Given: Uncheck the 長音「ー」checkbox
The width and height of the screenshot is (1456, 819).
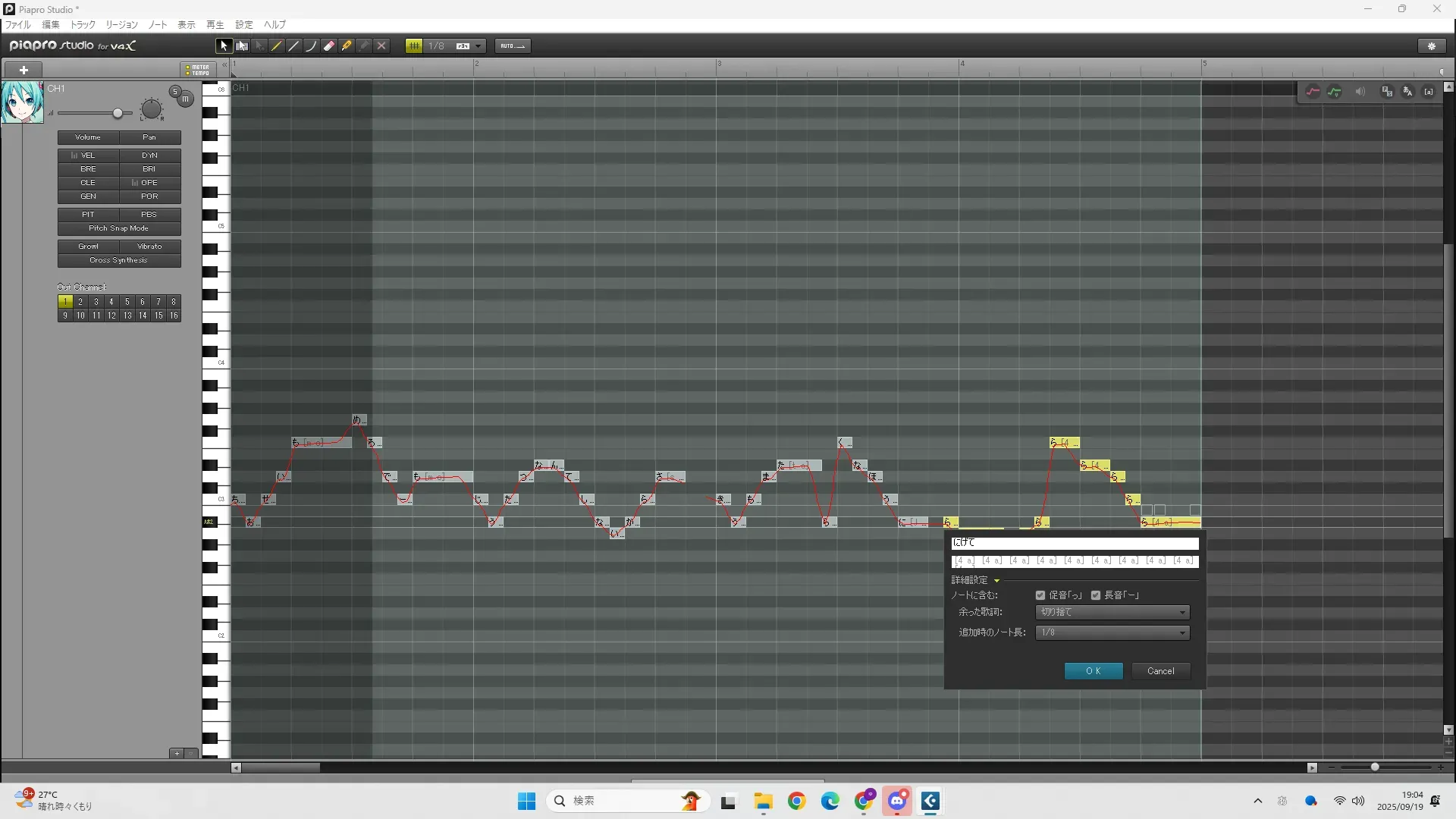Looking at the screenshot, I should 1096,595.
